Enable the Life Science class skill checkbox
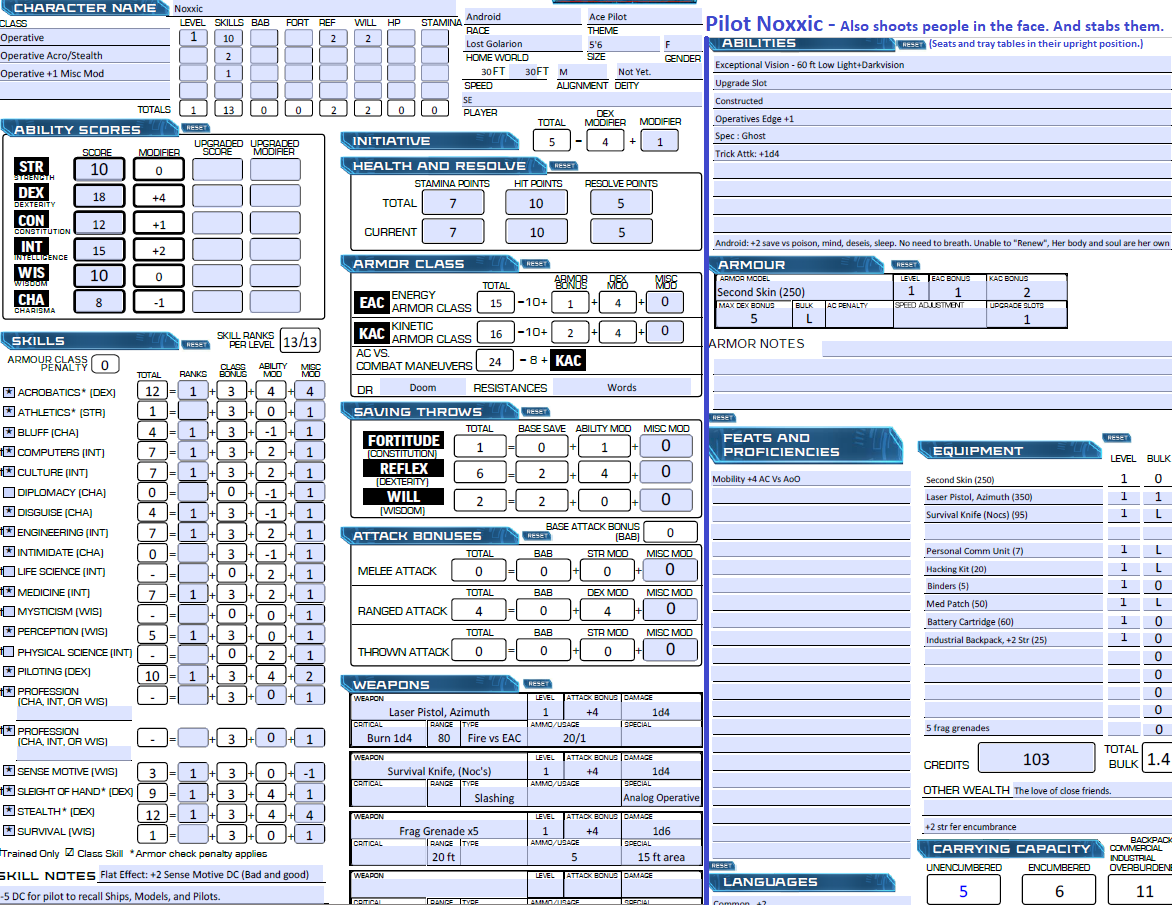This screenshot has width=1172, height=905. click(x=9, y=572)
